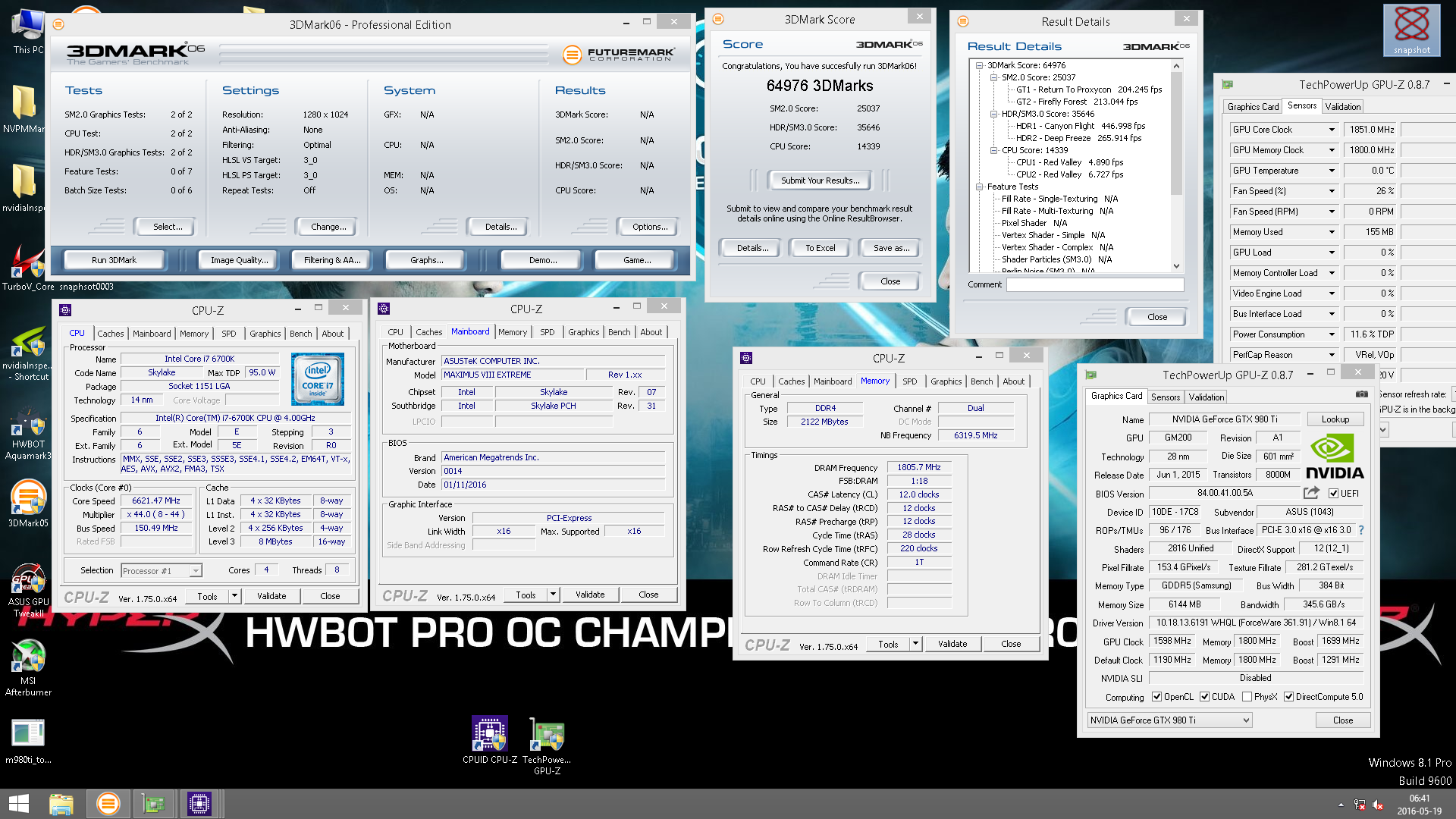Launch the TurboV_Core desktop shortcut
This screenshot has width=1456, height=819.
[28, 267]
